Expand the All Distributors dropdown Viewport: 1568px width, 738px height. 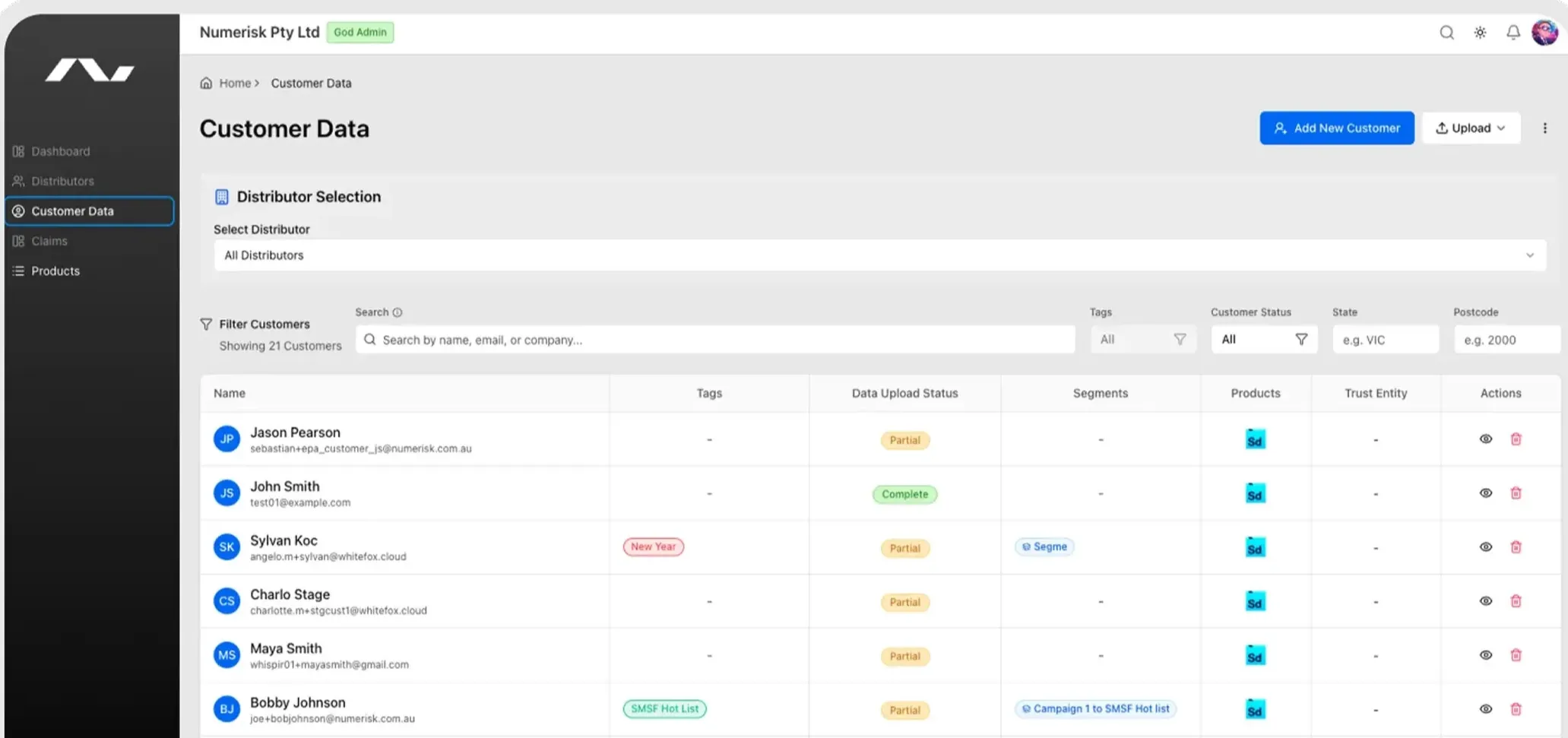[879, 255]
